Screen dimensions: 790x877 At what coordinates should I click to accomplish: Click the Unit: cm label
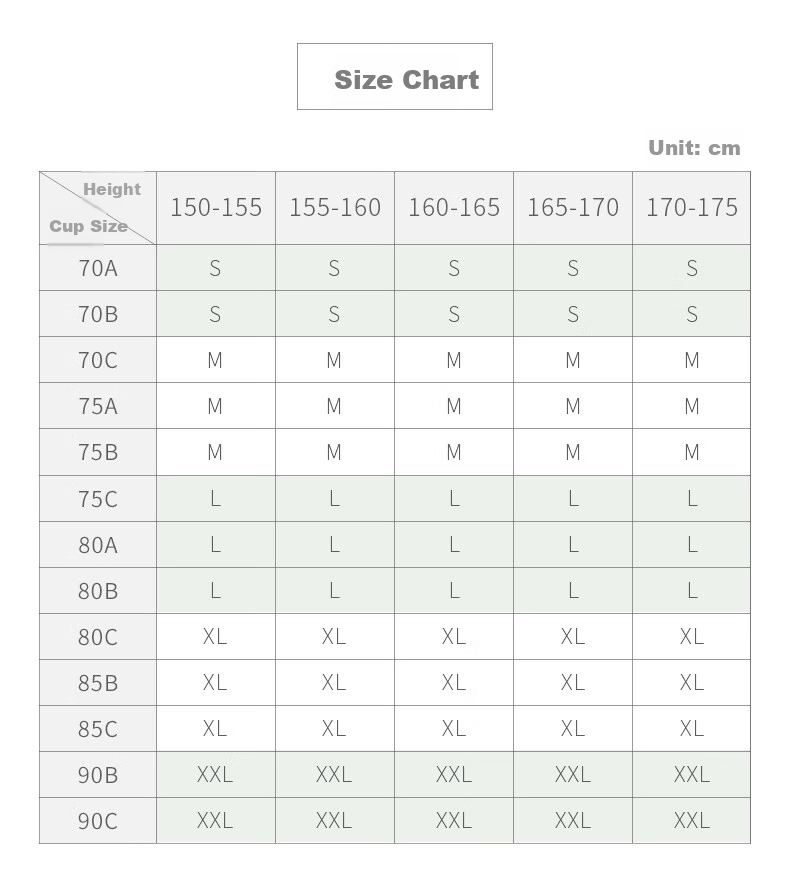[694, 148]
